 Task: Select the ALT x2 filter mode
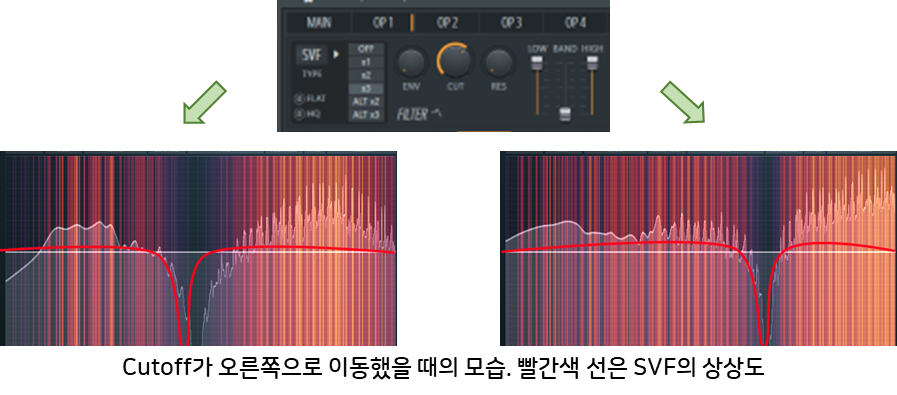[x=366, y=101]
